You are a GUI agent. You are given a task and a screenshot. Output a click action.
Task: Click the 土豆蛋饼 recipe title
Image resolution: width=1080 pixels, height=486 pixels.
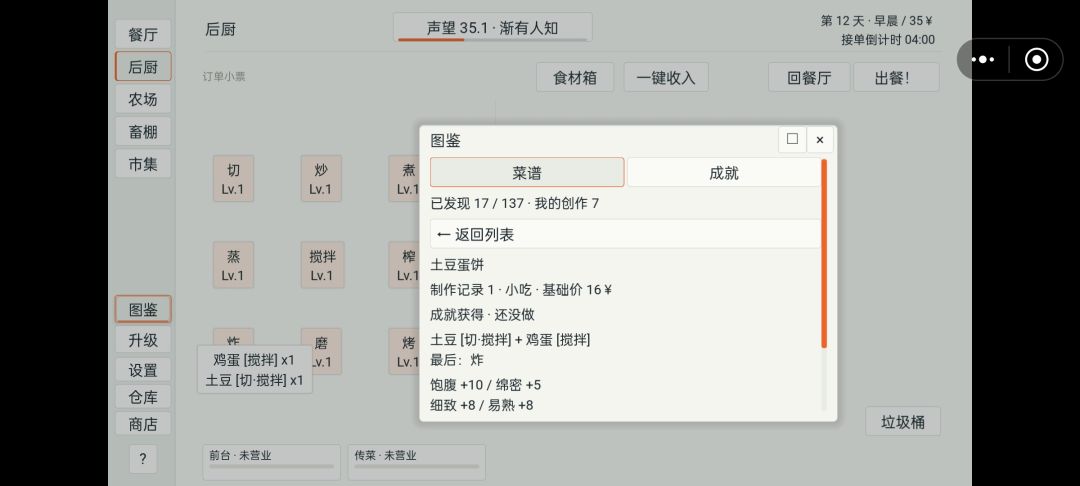point(457,265)
